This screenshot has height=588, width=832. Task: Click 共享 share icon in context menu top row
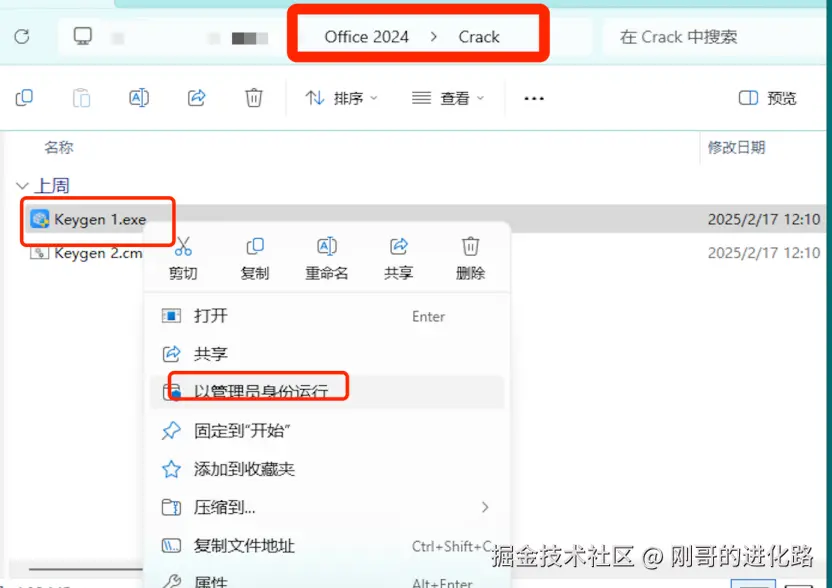[398, 258]
